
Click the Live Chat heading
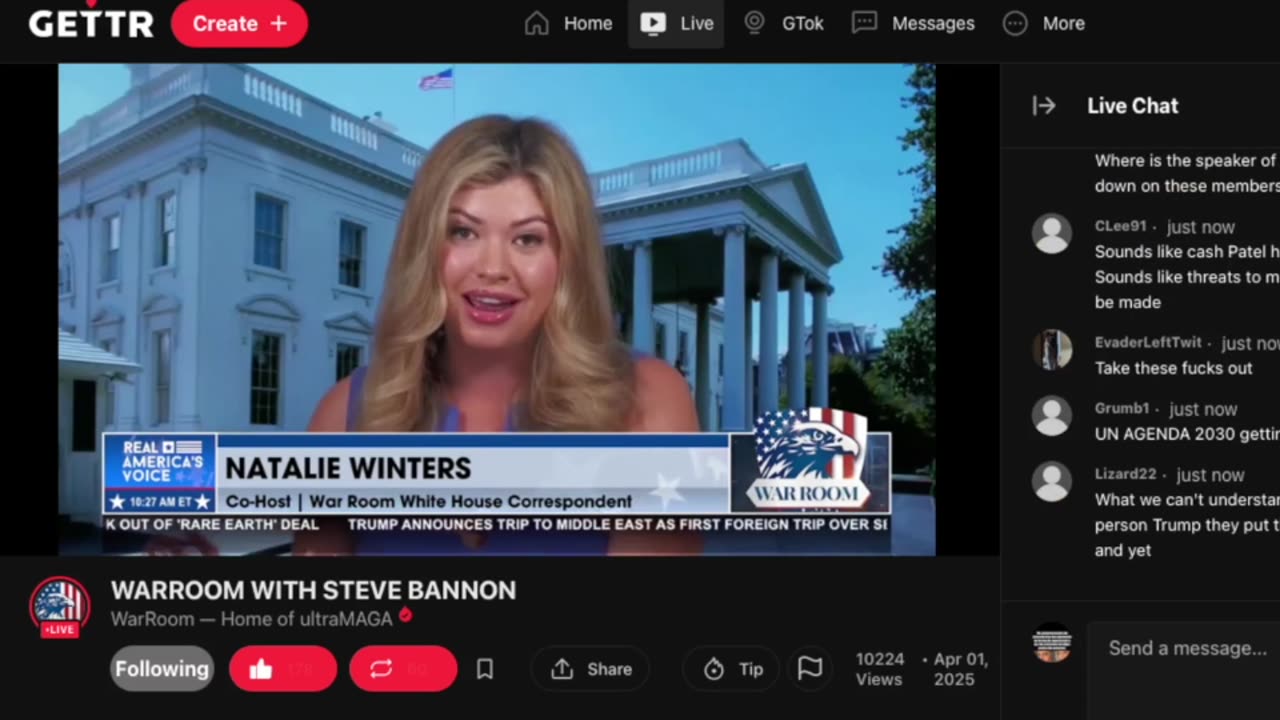[x=1133, y=106]
